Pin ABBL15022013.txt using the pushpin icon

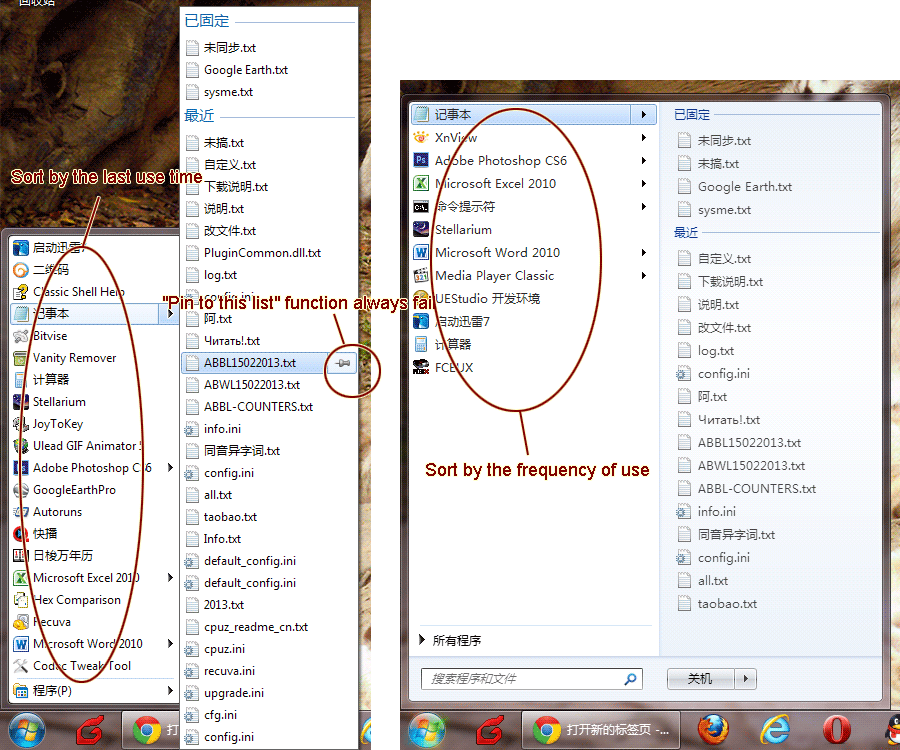(x=343, y=363)
